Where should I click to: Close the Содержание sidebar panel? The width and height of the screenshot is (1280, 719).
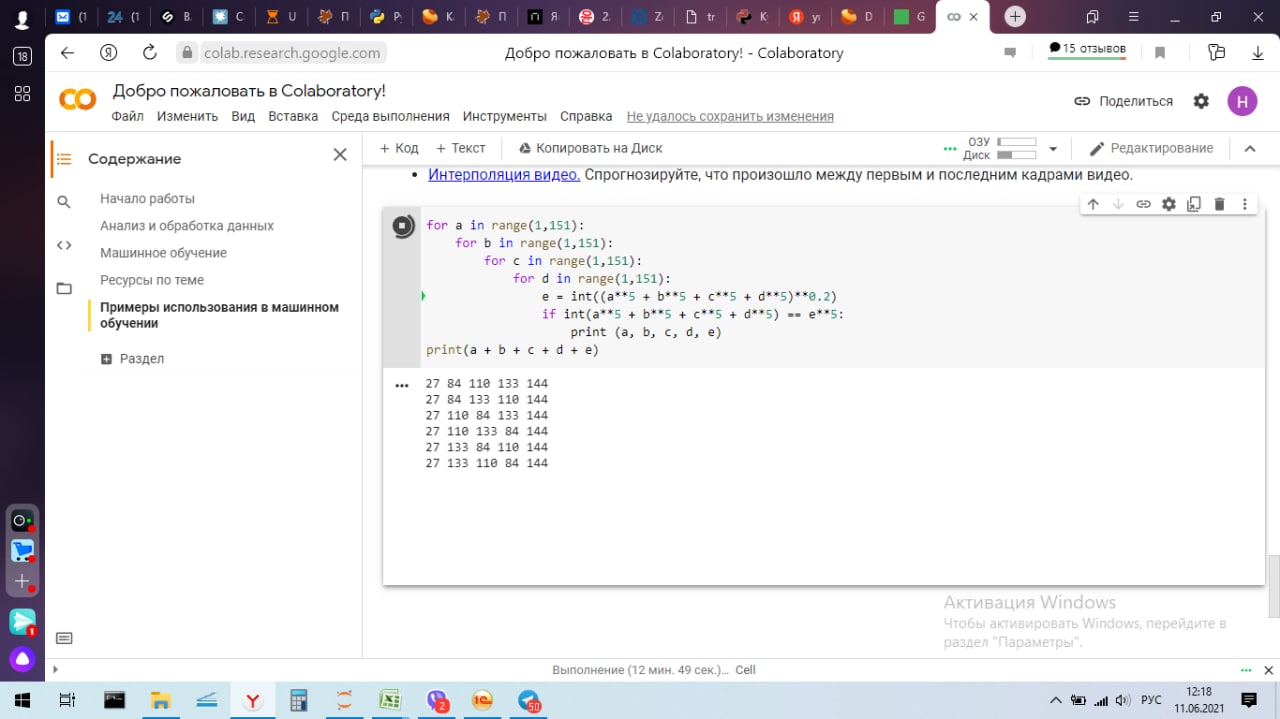point(340,155)
